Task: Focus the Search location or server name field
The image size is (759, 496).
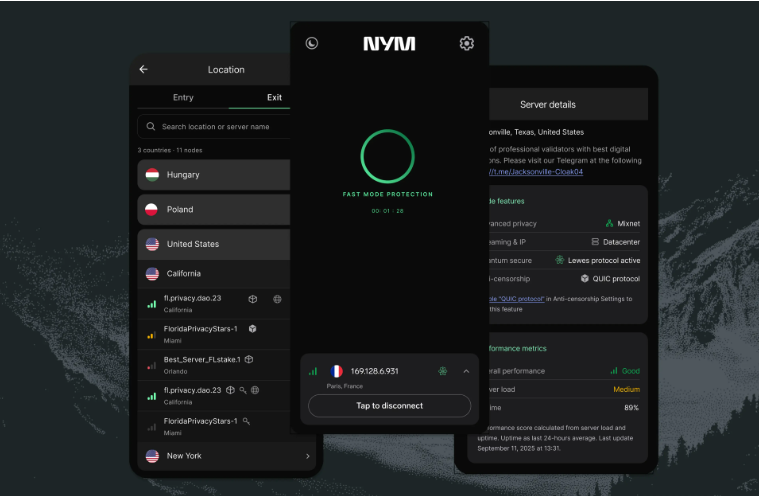Action: (x=214, y=127)
